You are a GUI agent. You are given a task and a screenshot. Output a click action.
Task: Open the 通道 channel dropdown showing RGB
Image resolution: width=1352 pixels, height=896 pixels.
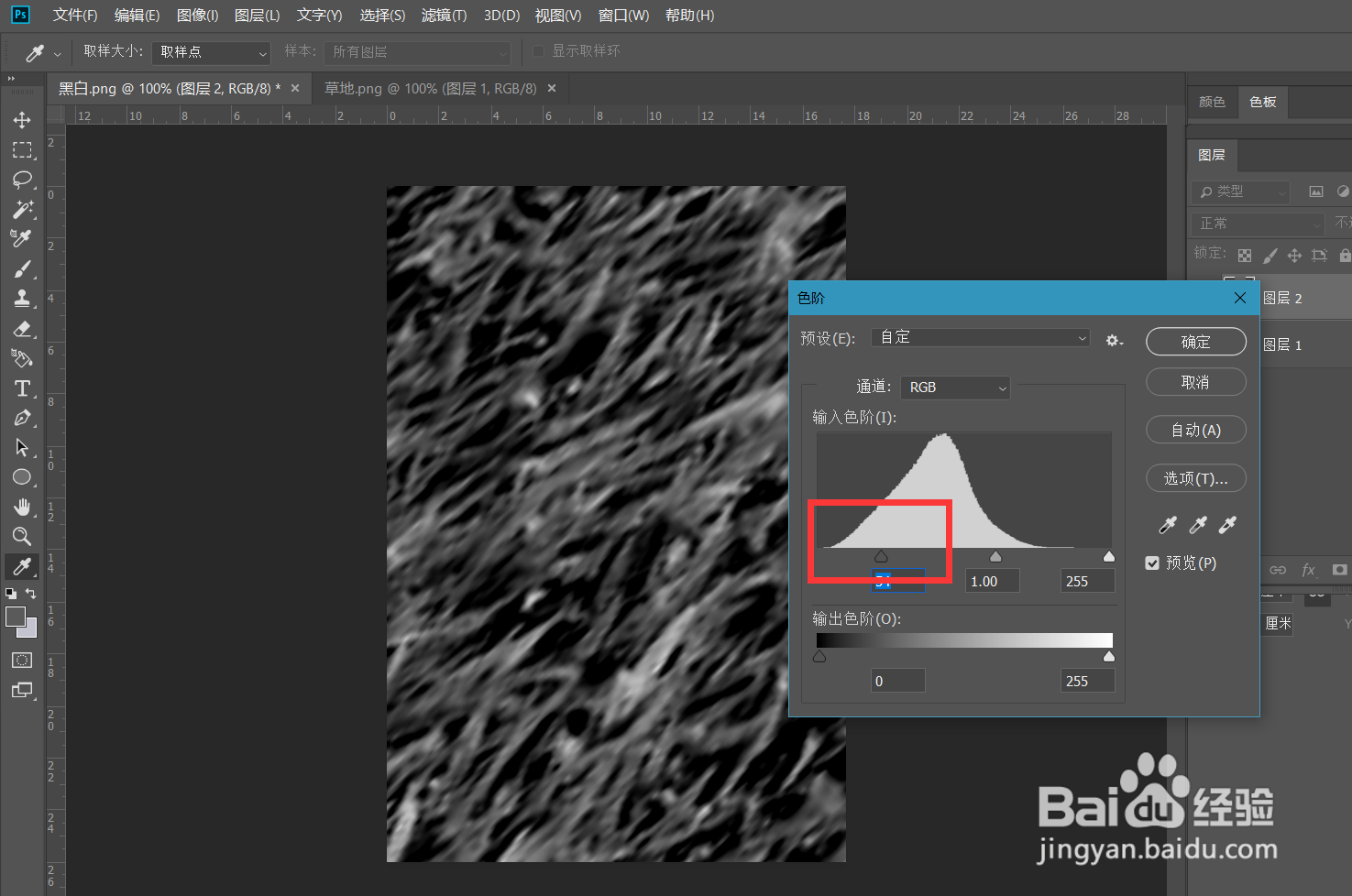point(955,388)
